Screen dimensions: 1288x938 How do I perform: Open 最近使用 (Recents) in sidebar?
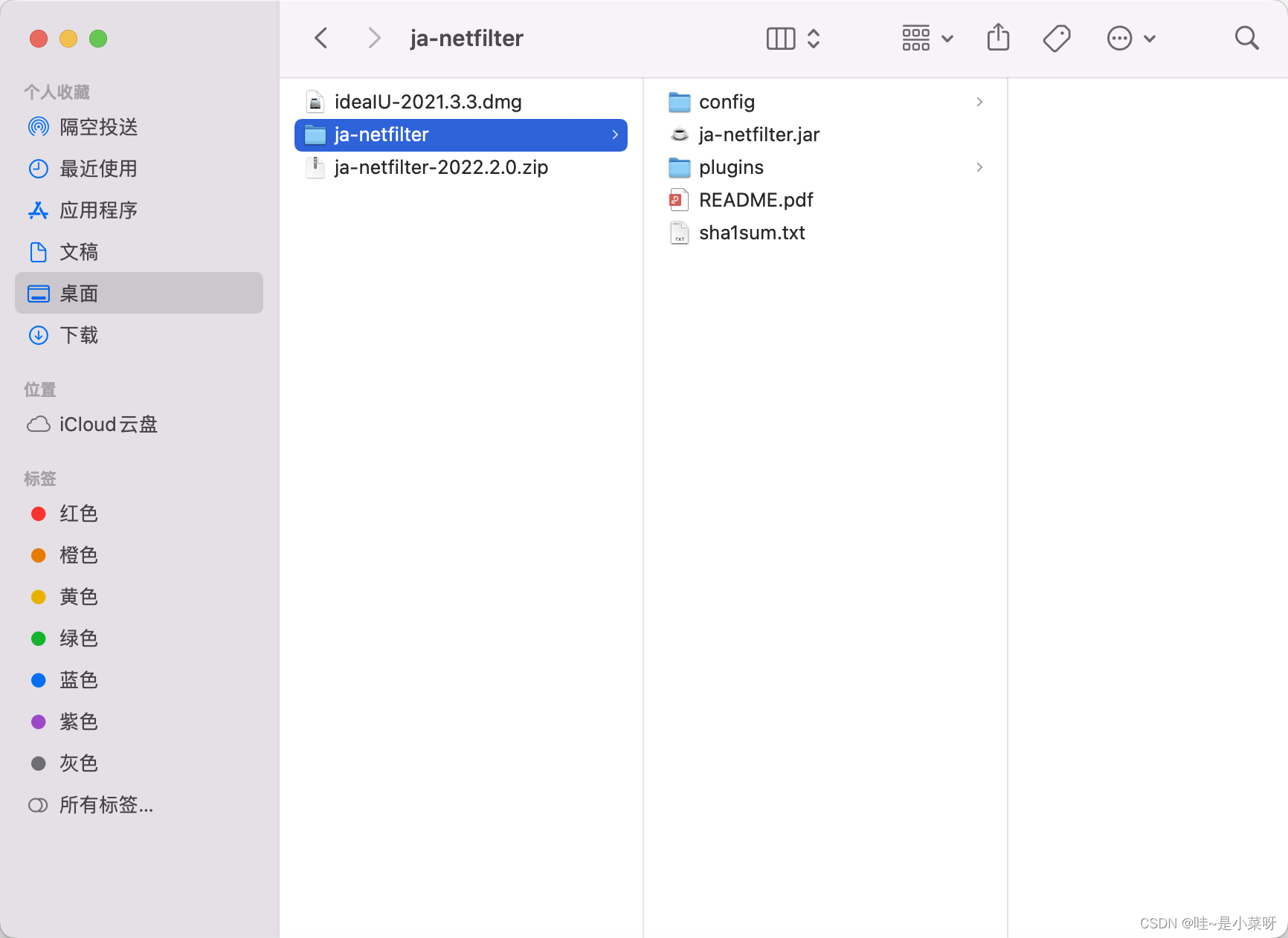(x=139, y=169)
